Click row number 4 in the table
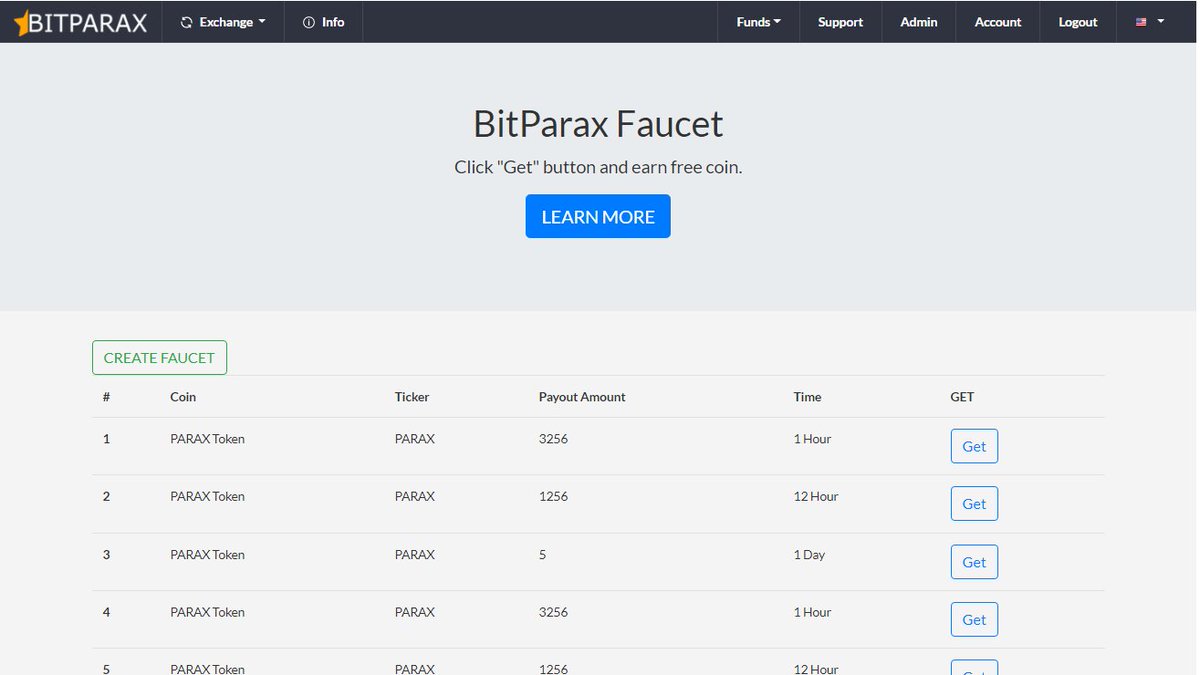 pos(106,612)
